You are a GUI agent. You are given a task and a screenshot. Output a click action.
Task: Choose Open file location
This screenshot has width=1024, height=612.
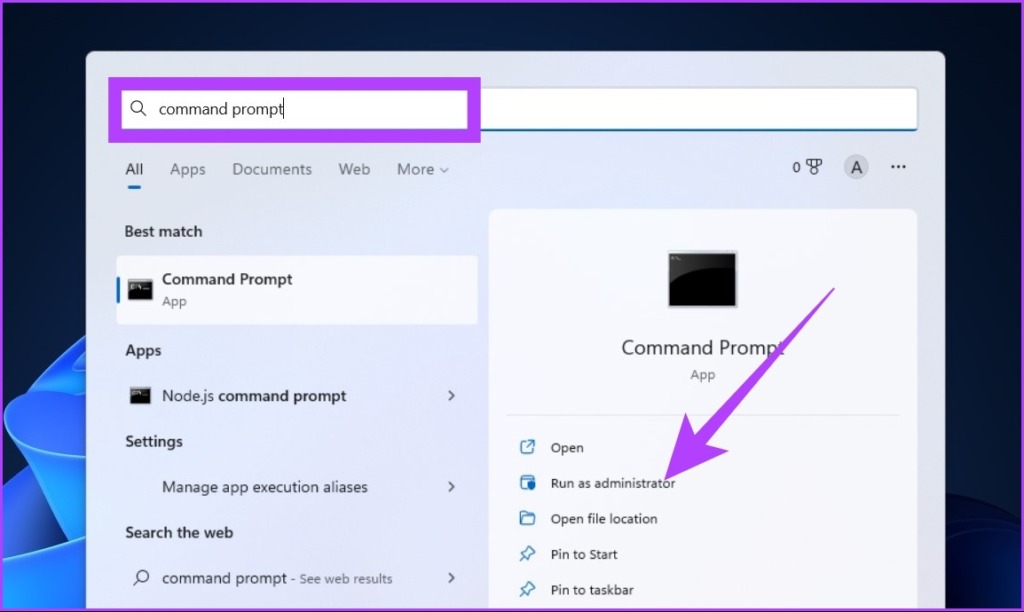click(604, 519)
